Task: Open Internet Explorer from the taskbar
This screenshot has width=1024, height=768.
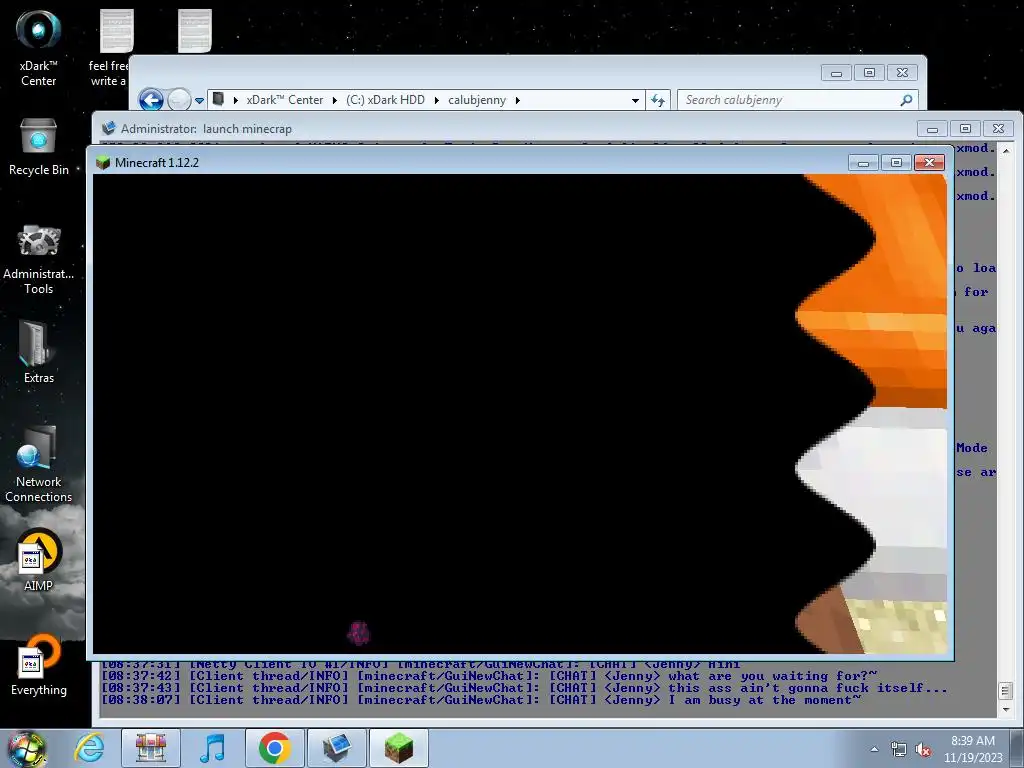Action: pos(89,748)
